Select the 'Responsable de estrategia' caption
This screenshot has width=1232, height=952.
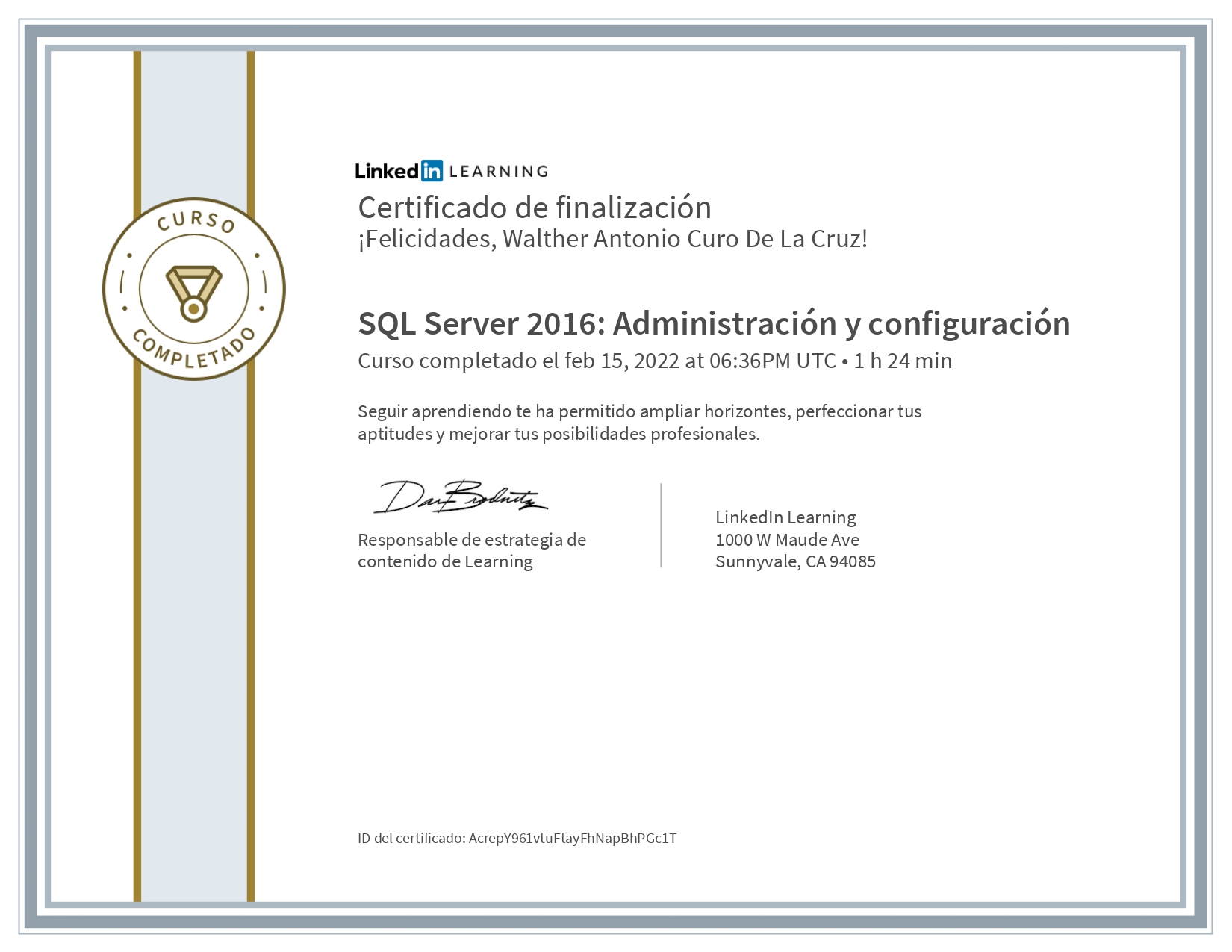coord(473,550)
